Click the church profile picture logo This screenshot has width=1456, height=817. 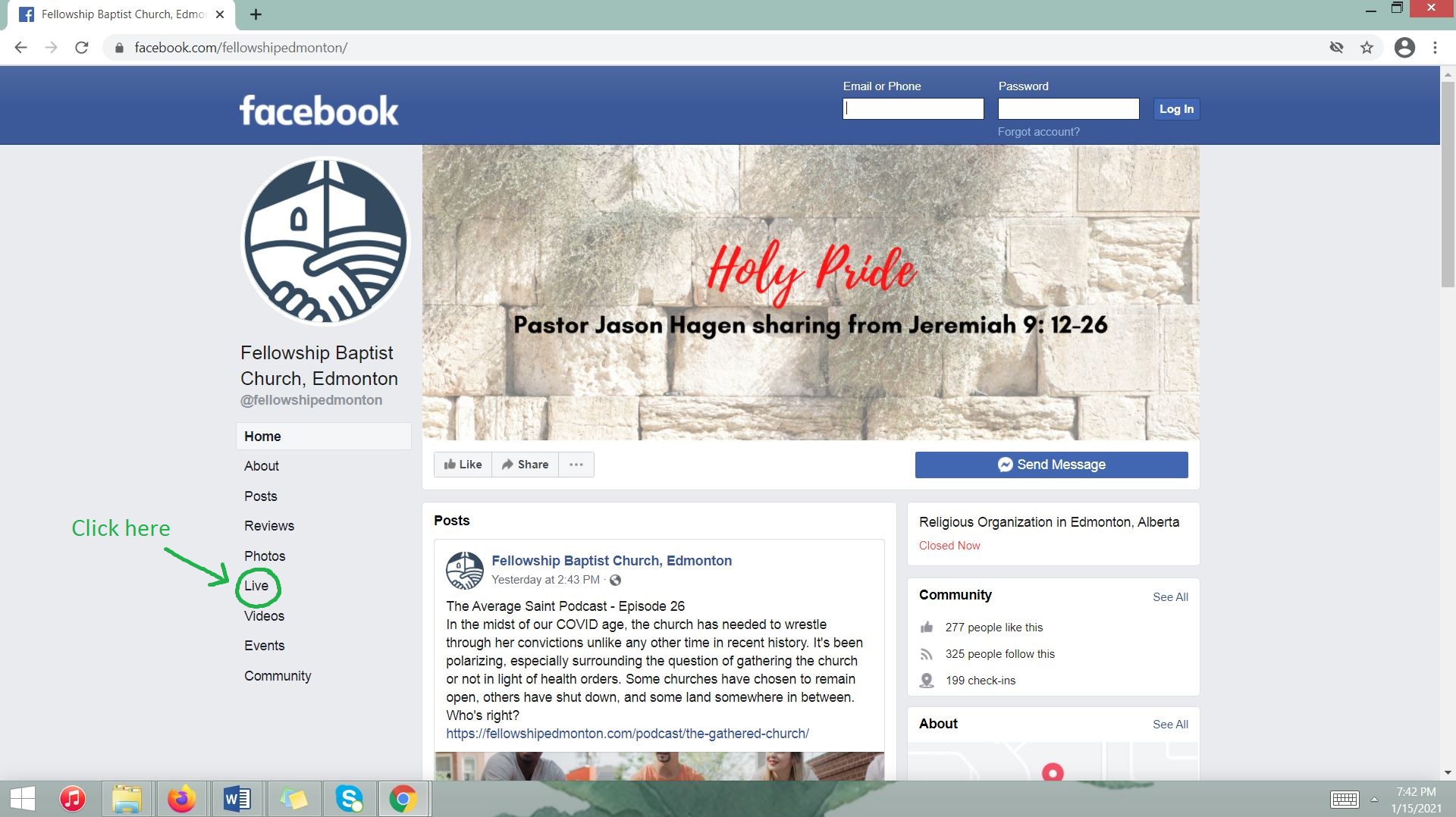[325, 241]
